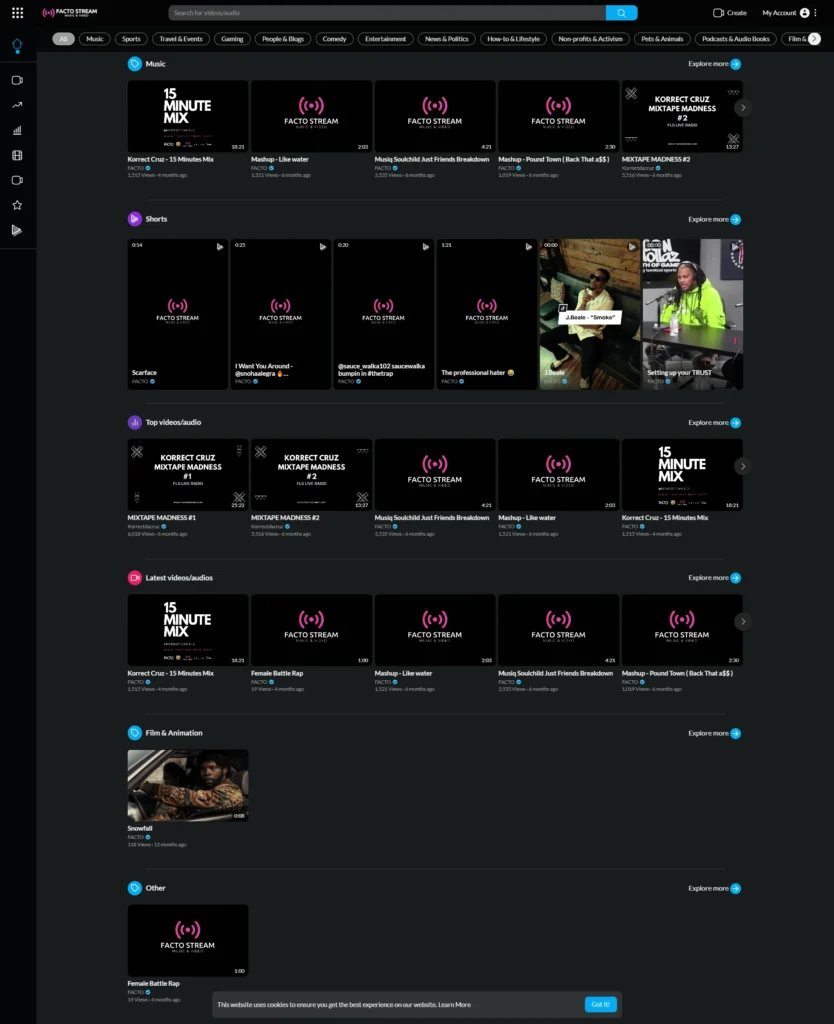Click the Music section tag icon

(135, 64)
